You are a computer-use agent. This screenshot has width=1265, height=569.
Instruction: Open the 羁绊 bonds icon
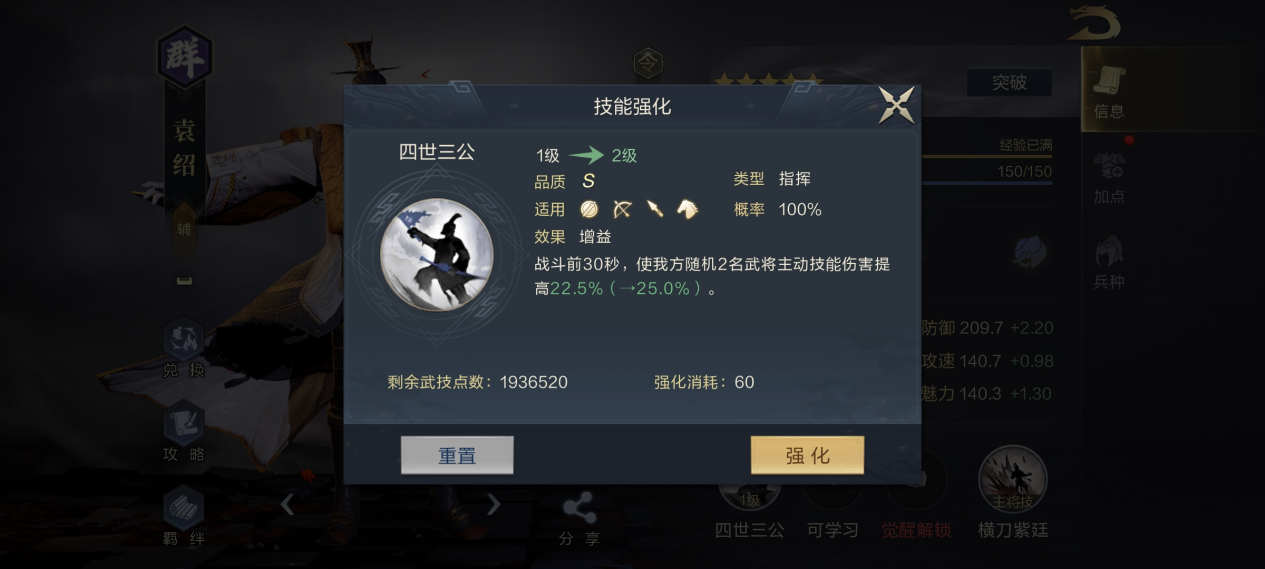[x=184, y=516]
